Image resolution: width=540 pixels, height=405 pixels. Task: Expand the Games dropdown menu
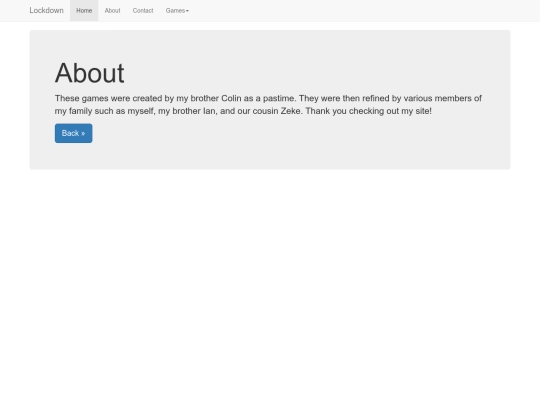tap(177, 11)
